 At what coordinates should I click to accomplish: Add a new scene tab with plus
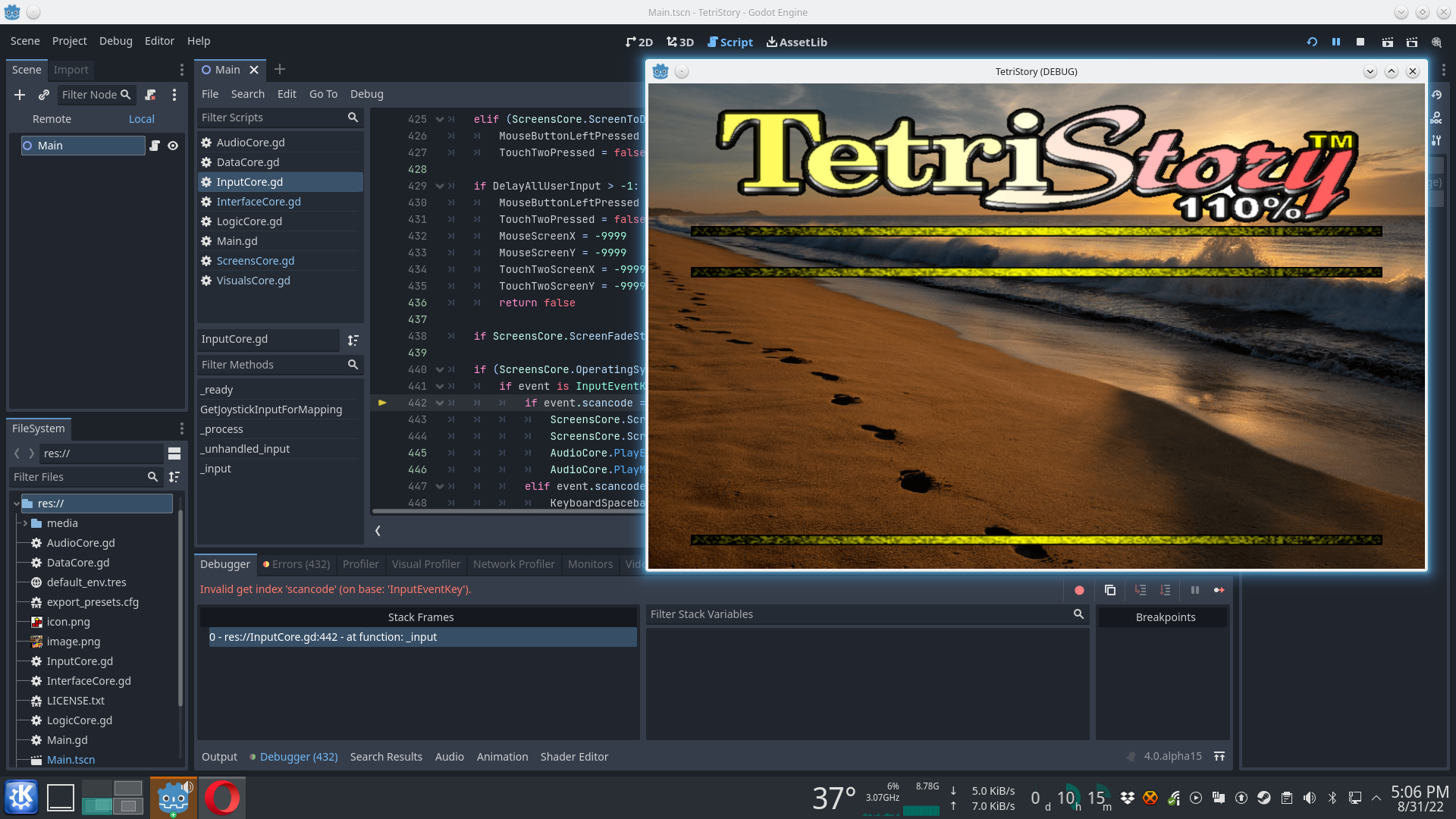coord(280,70)
